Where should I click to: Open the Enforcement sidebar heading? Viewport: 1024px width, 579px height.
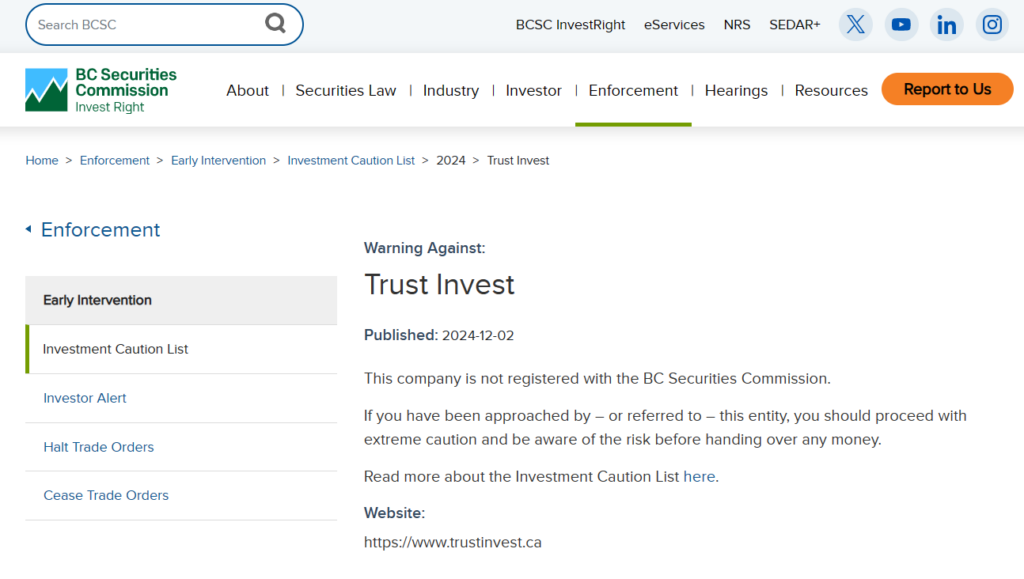101,230
